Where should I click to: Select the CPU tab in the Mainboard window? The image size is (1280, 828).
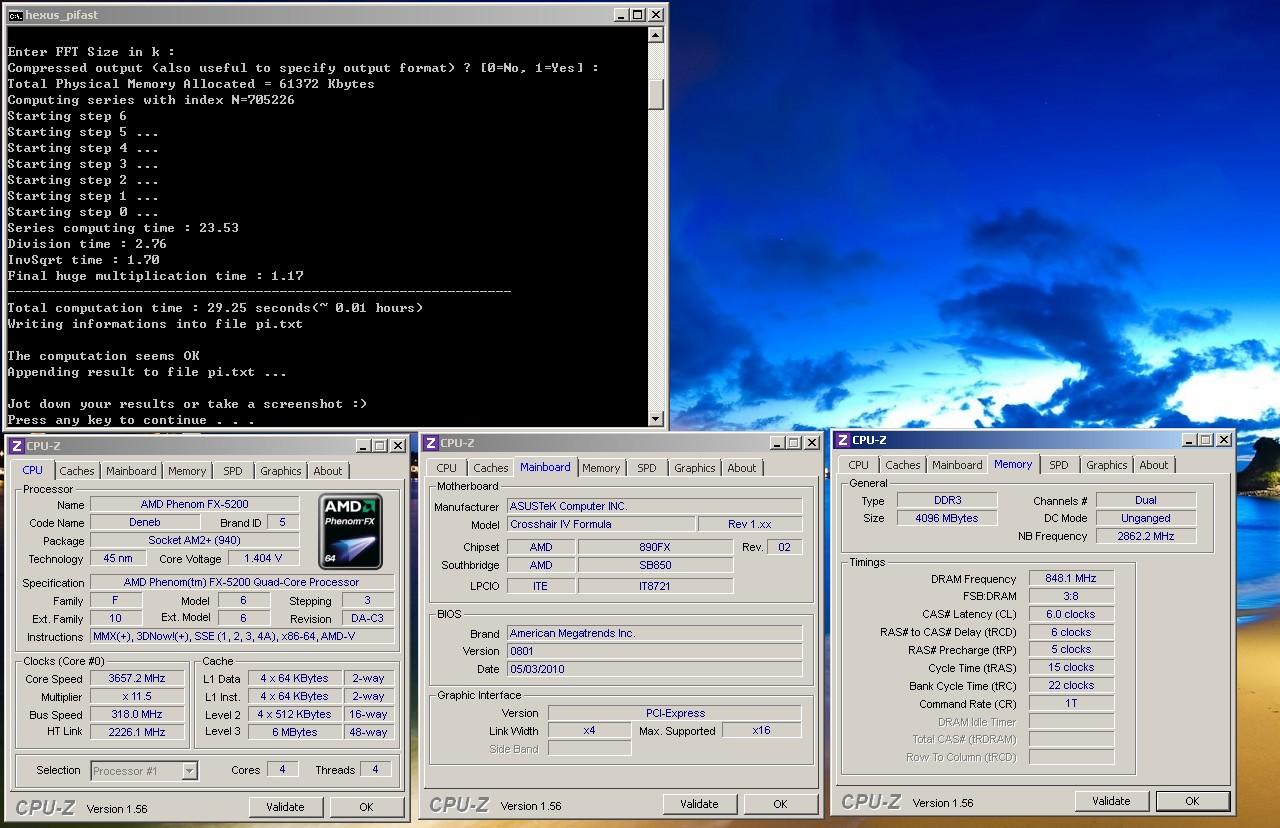click(446, 468)
